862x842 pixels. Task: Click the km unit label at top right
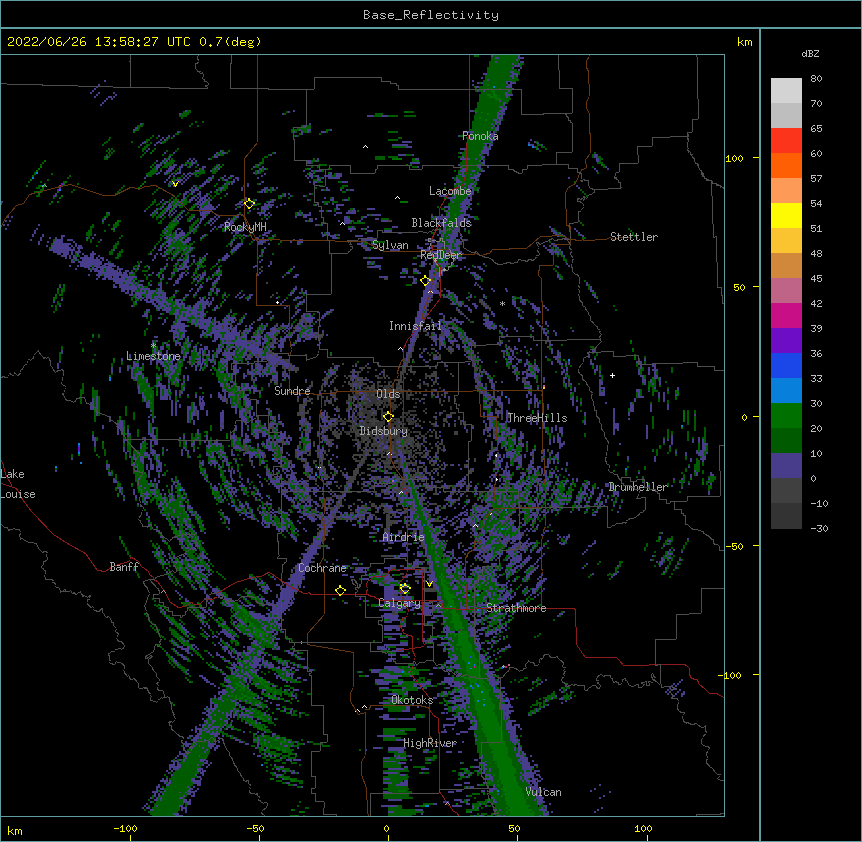(x=744, y=42)
